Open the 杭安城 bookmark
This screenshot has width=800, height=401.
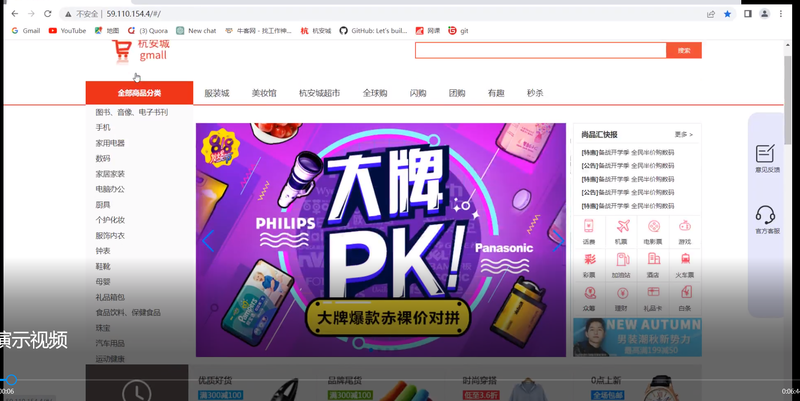coord(316,31)
